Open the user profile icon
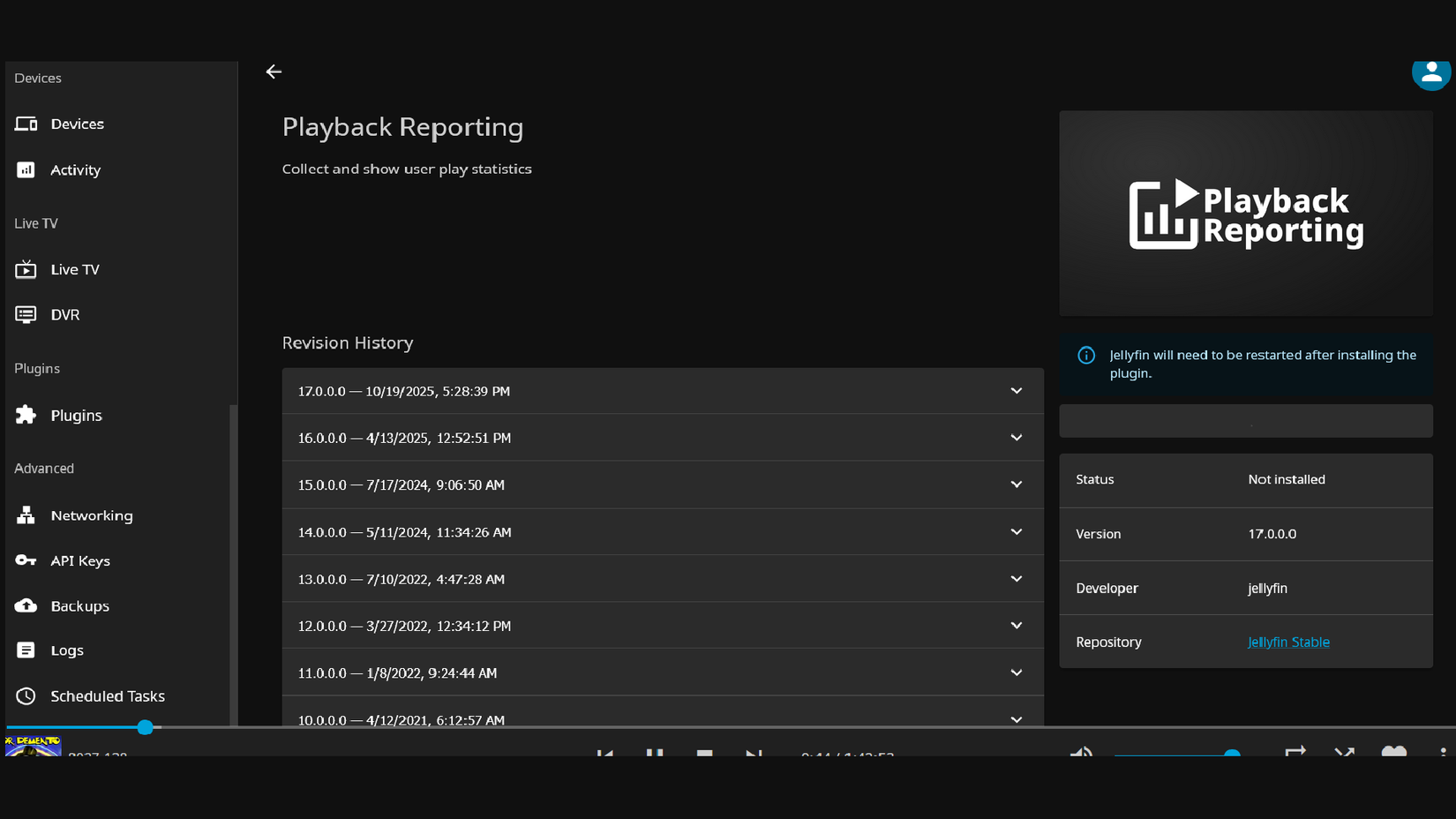 tap(1430, 73)
